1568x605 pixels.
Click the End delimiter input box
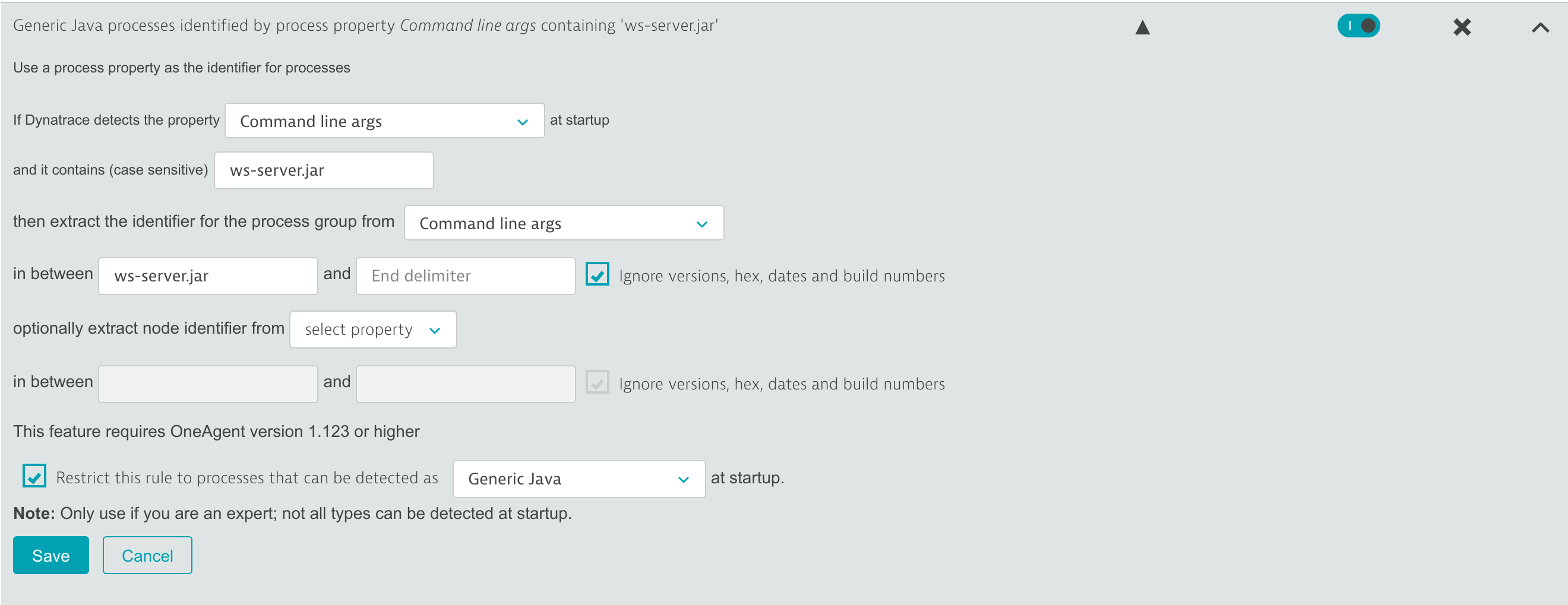(465, 276)
